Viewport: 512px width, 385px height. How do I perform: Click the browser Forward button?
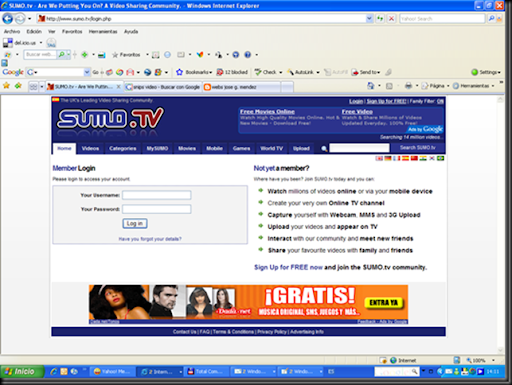pos(20,19)
